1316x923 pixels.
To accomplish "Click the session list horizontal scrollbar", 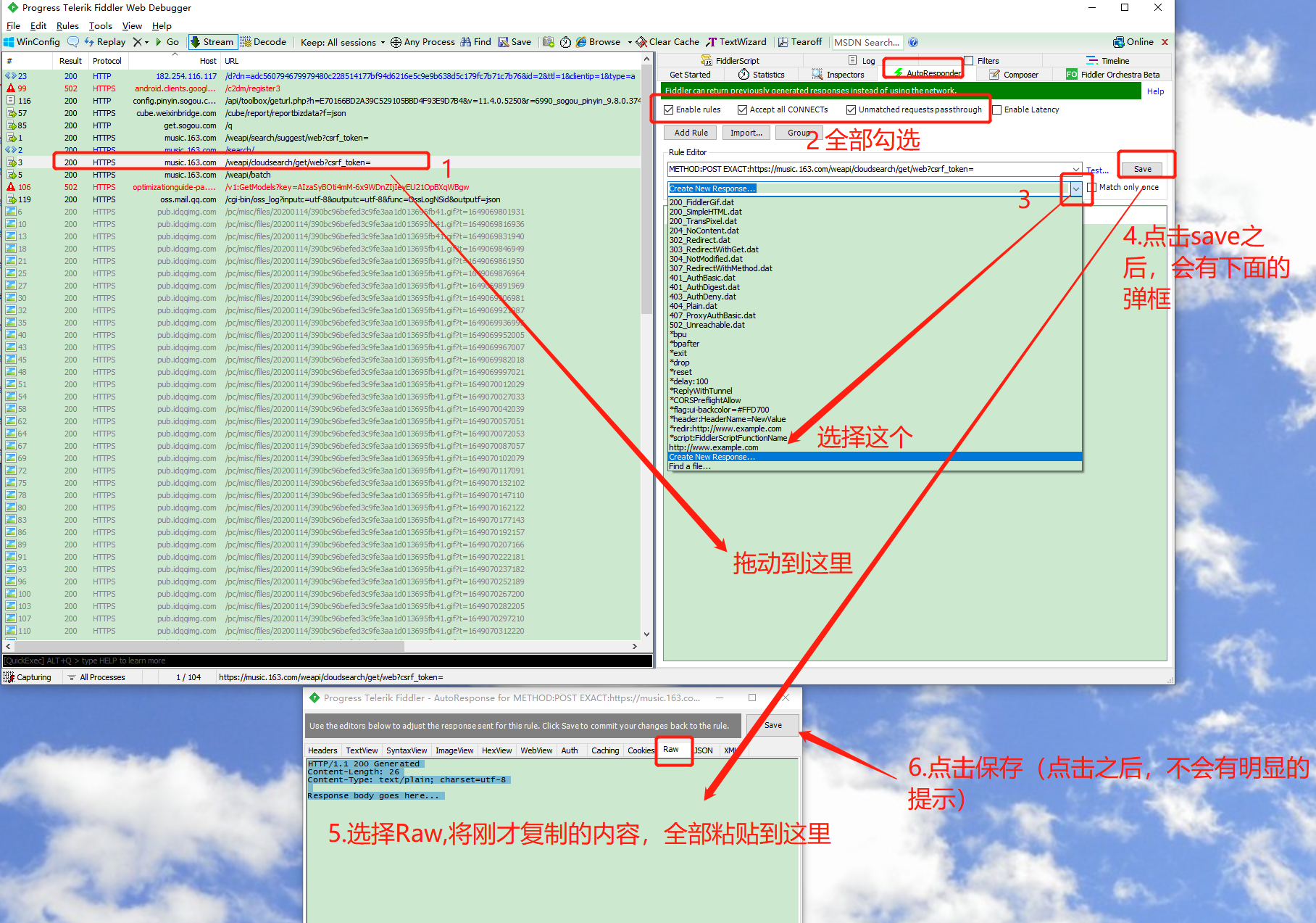I will [210, 646].
